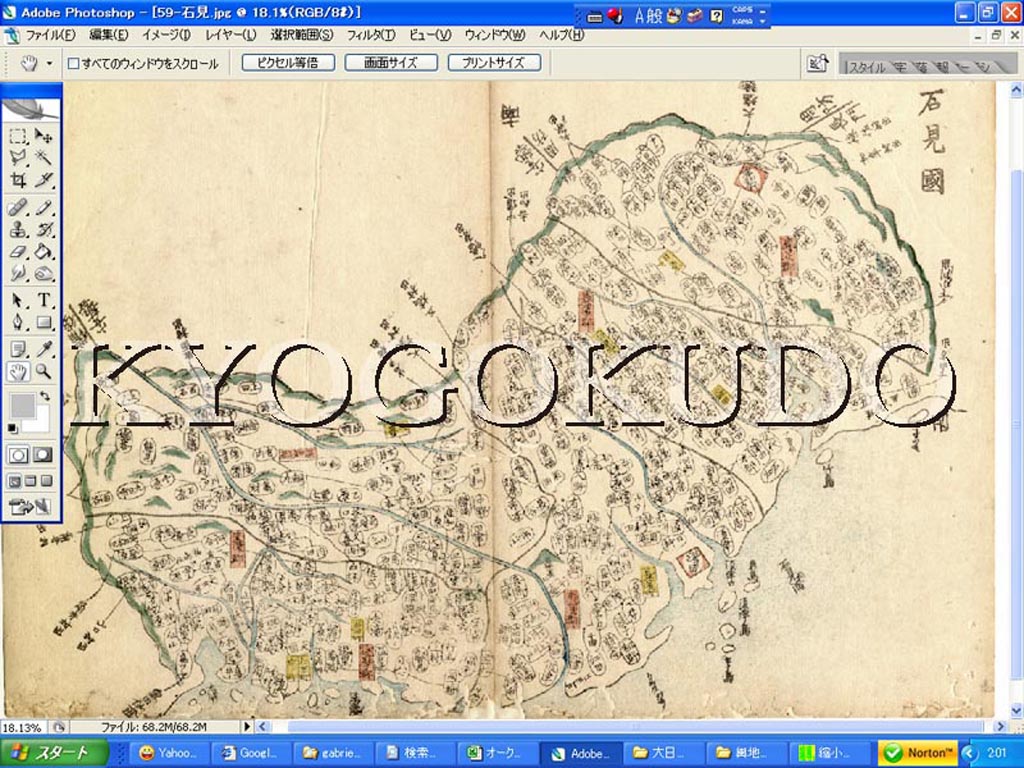Select the Pencil tool in the toolbox
The height and width of the screenshot is (768, 1024).
point(43,208)
